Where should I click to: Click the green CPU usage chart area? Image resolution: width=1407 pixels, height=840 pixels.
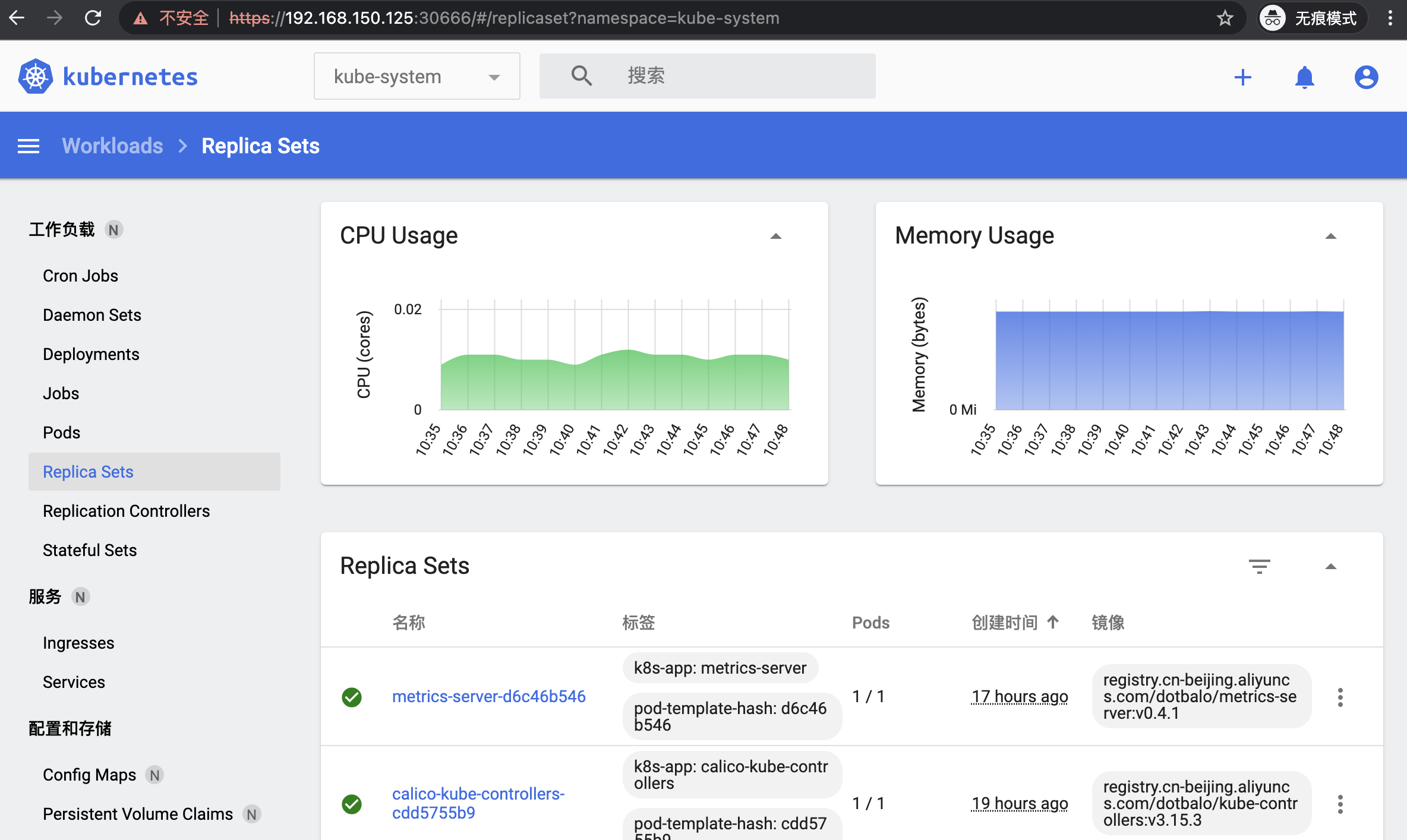(x=615, y=380)
